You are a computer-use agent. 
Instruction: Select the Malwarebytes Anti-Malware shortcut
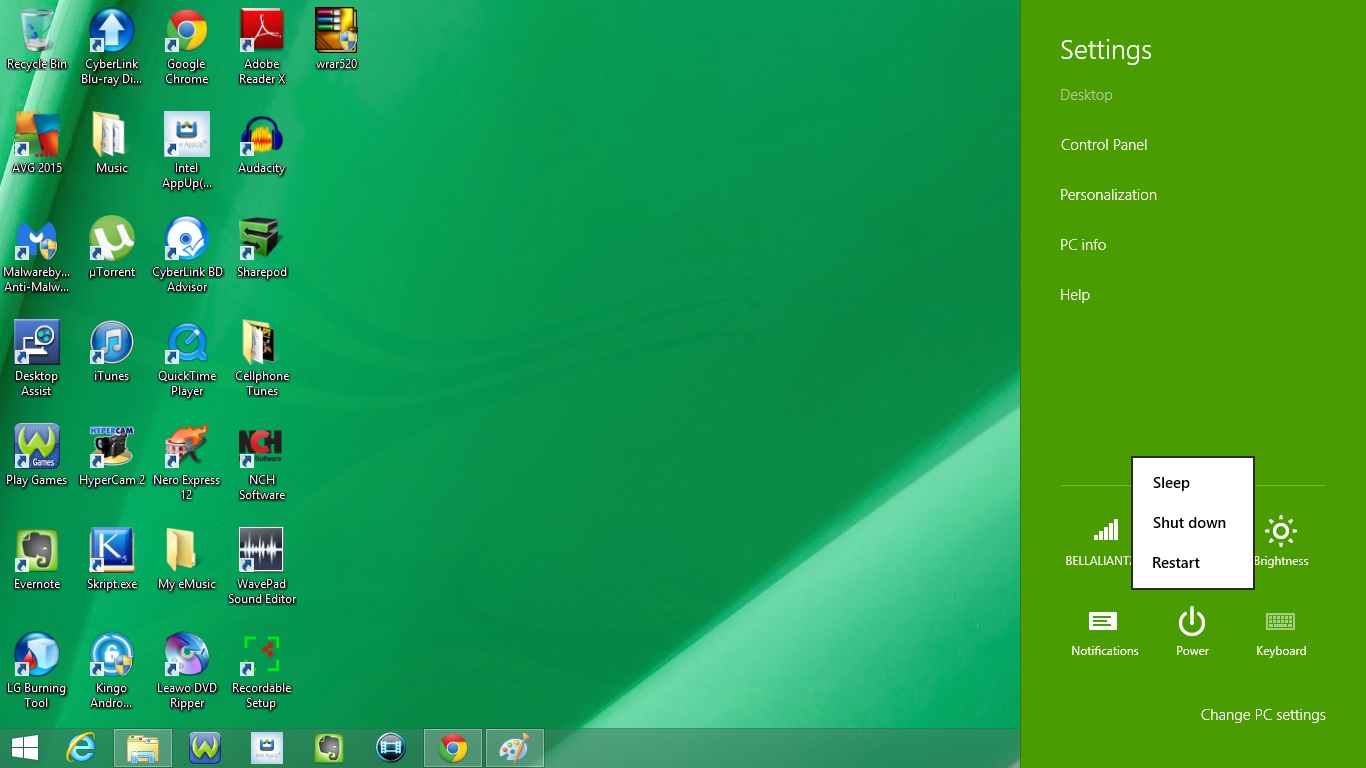pos(37,255)
